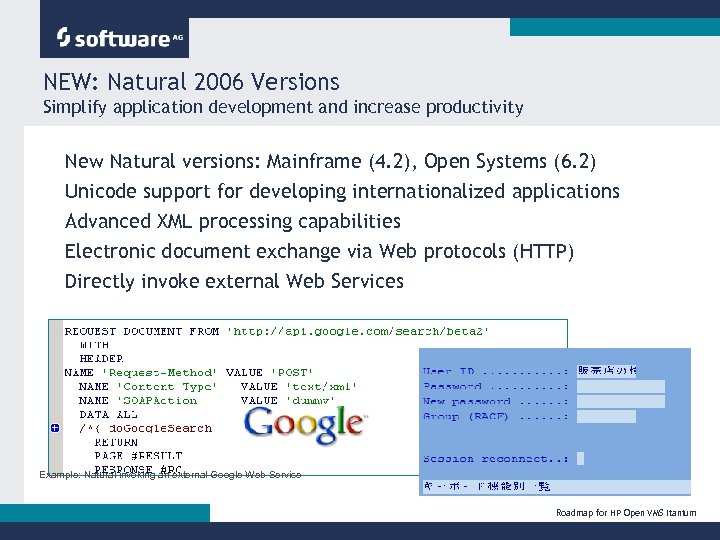Click the 'Content Type' string in code
Viewport: 720px width, 540px height.
[x=167, y=387]
